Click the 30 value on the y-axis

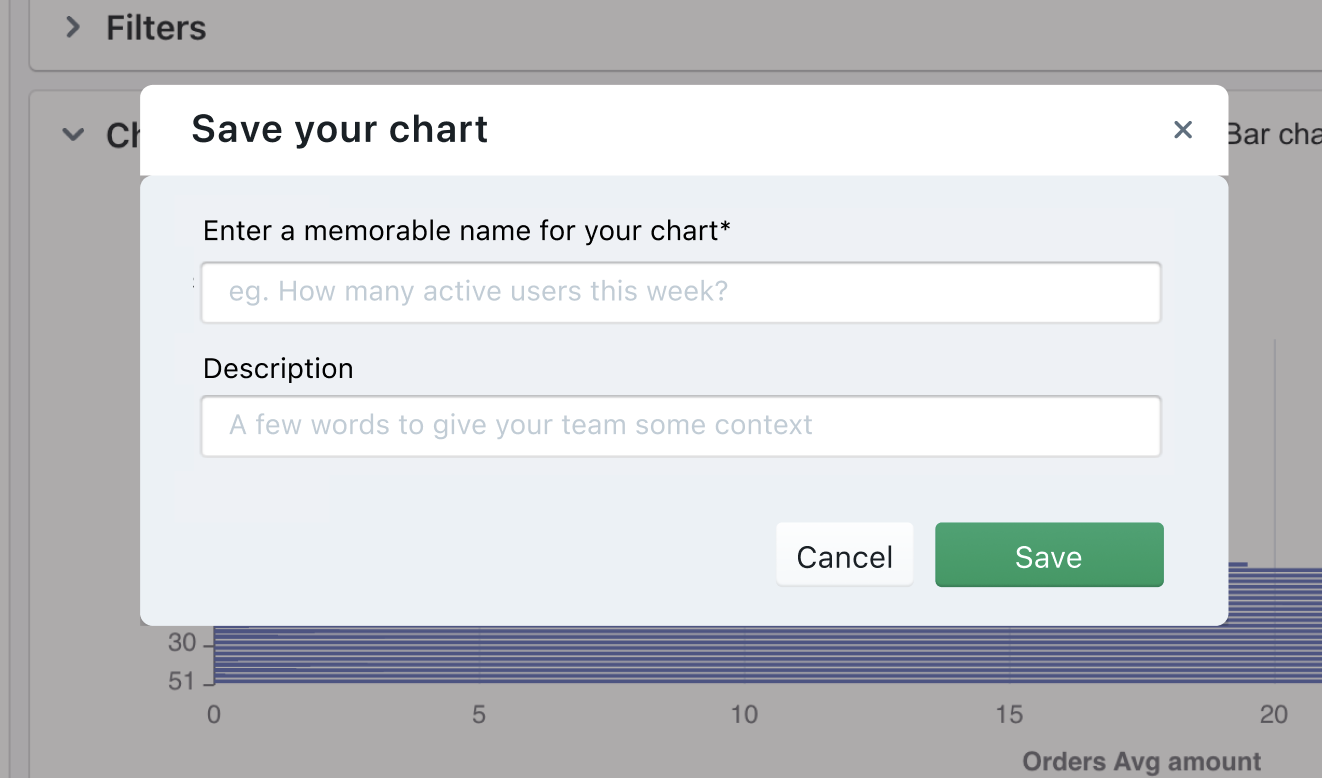coord(181,643)
